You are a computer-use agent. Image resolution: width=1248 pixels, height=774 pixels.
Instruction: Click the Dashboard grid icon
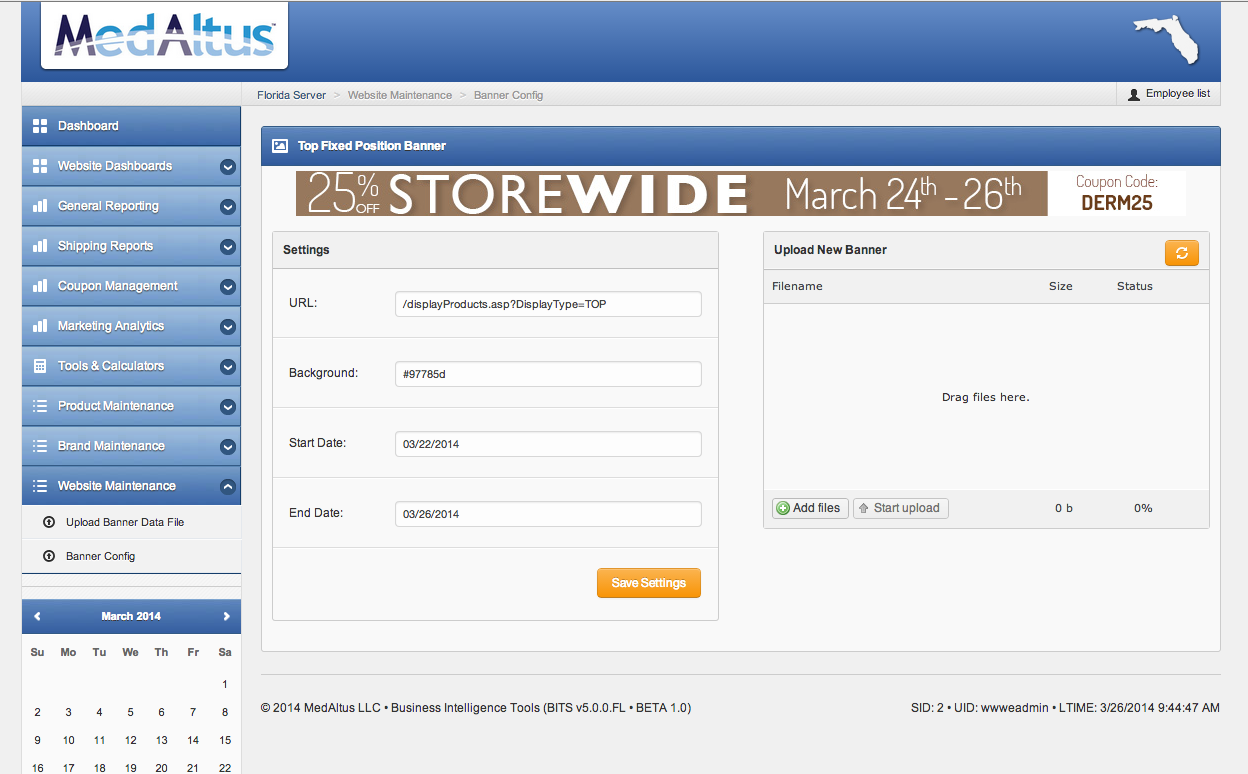click(40, 126)
